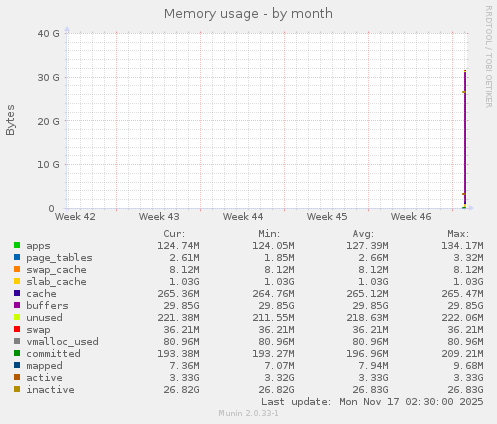Click the purple buffers legend swatch
Image resolution: width=497 pixels, height=424 pixels.
coord(17,305)
